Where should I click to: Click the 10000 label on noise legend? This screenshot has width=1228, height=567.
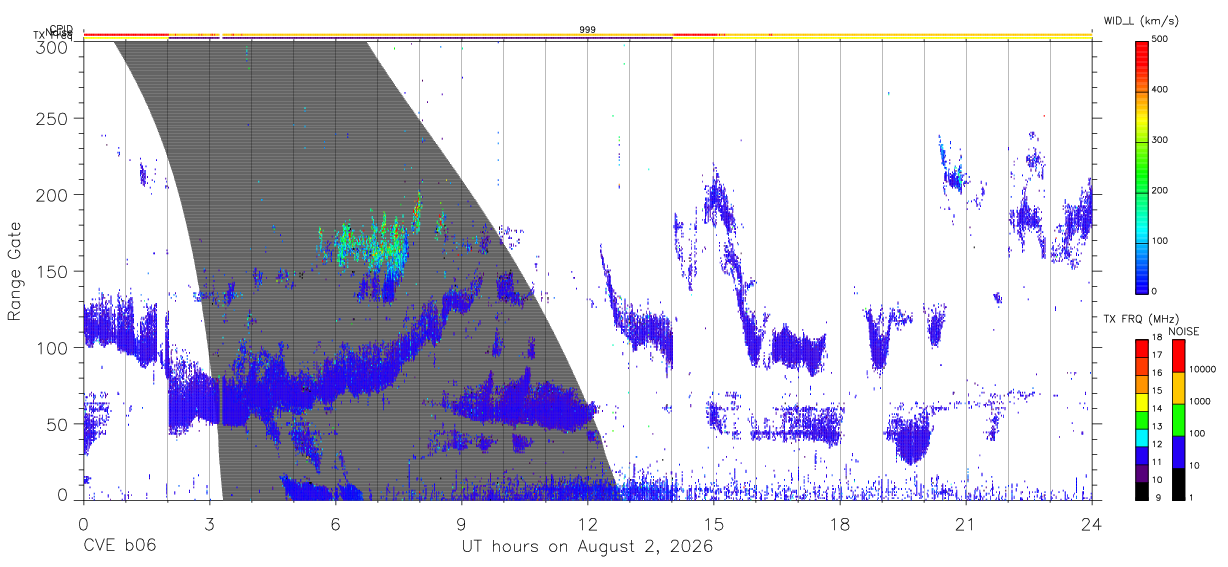(x=1201, y=370)
